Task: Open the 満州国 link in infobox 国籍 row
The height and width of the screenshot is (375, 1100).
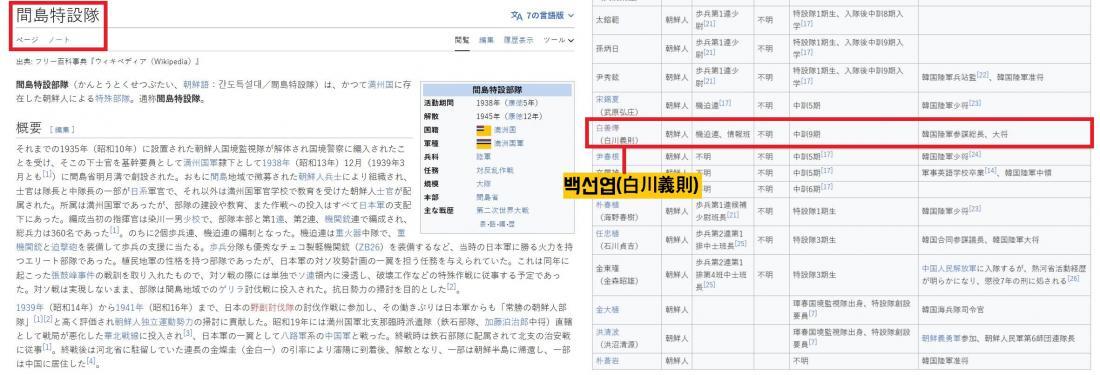Action: coord(505,130)
